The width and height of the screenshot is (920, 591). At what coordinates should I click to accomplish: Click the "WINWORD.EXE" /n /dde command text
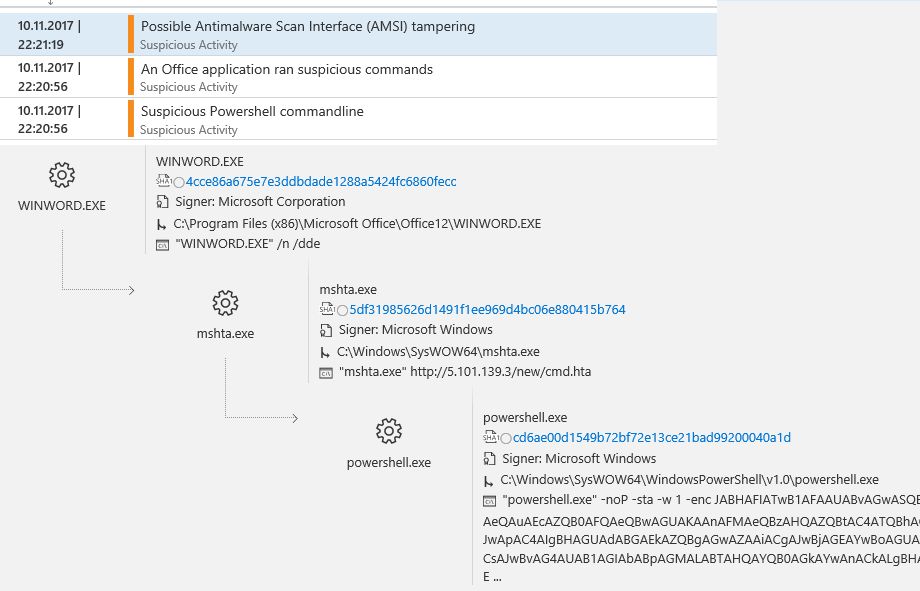tap(248, 244)
